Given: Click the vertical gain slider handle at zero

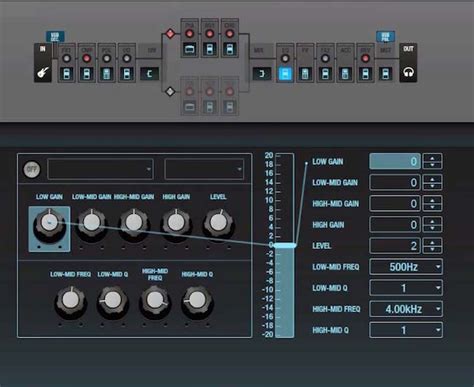Looking at the screenshot, I should tap(284, 245).
